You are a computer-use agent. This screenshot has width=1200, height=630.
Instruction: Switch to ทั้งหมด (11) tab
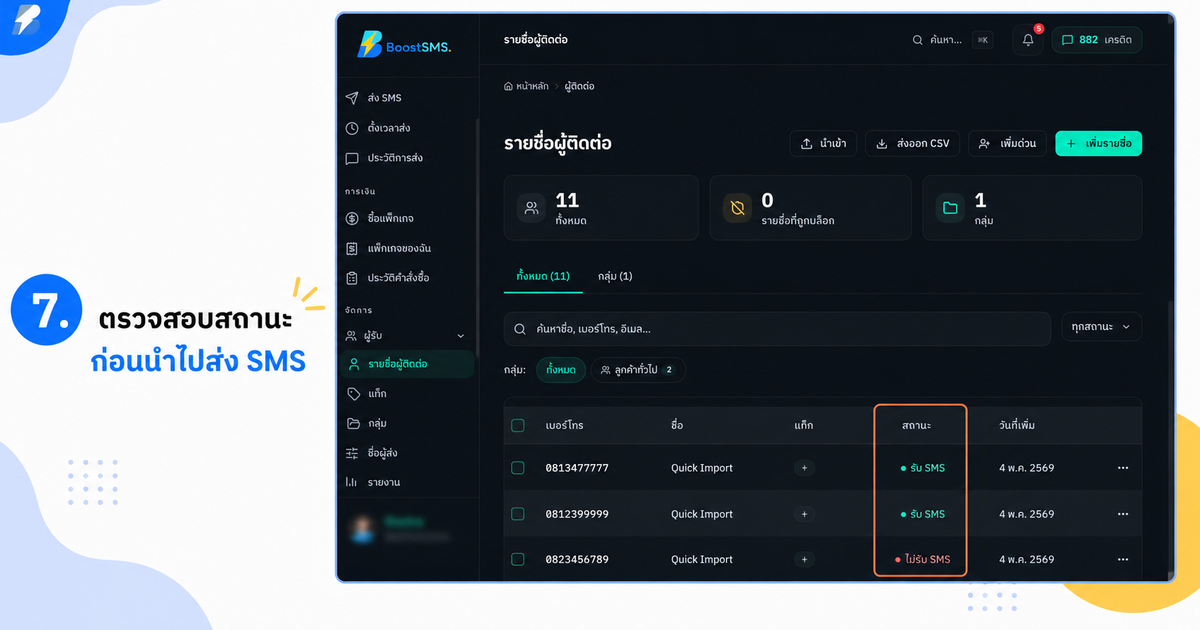543,276
